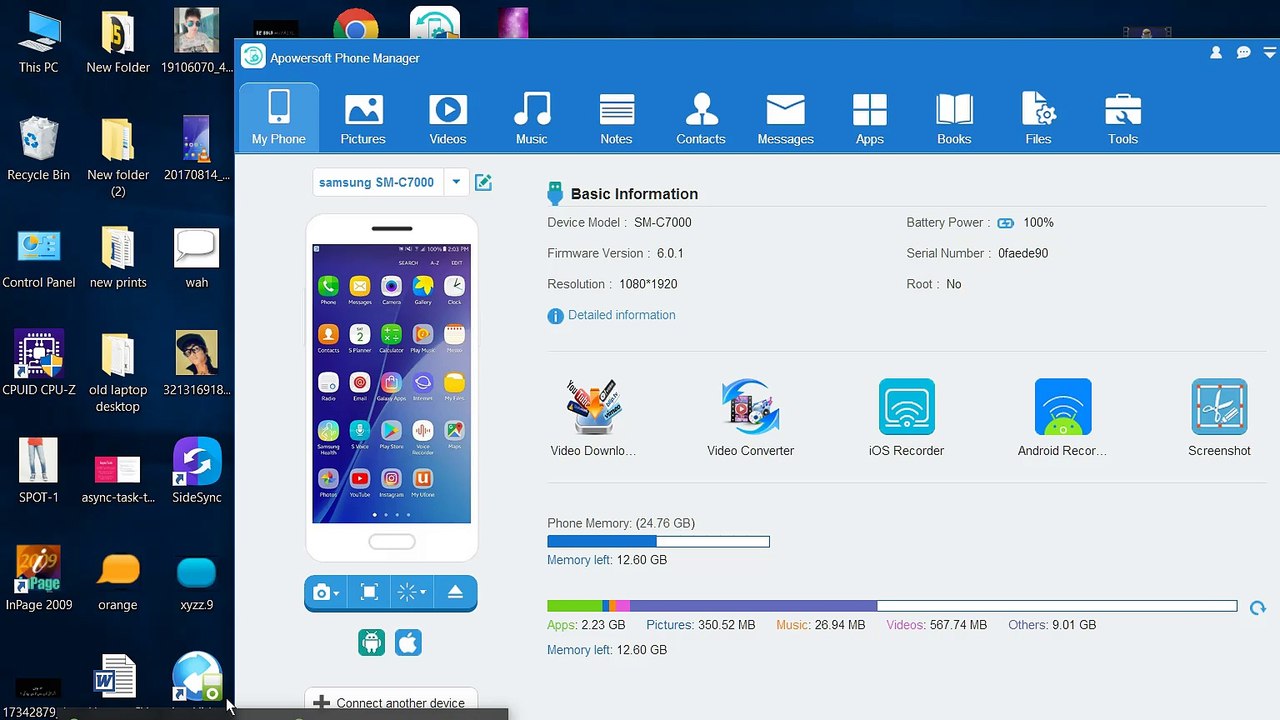Select the SideSync desktop shortcut
Image resolution: width=1280 pixels, height=720 pixels.
(197, 471)
